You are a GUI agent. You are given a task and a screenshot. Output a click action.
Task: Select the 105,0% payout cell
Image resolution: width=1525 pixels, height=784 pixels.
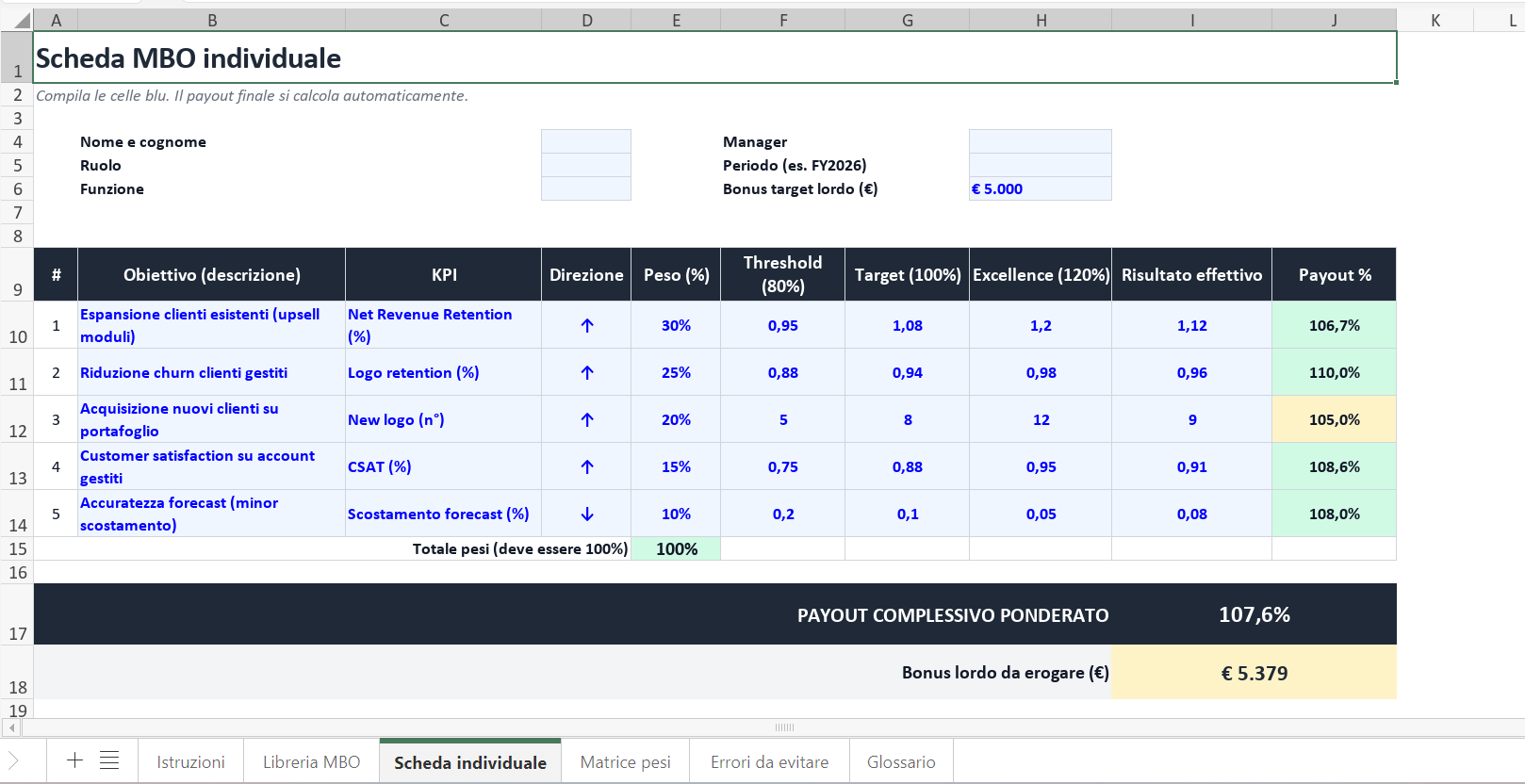(x=1334, y=419)
